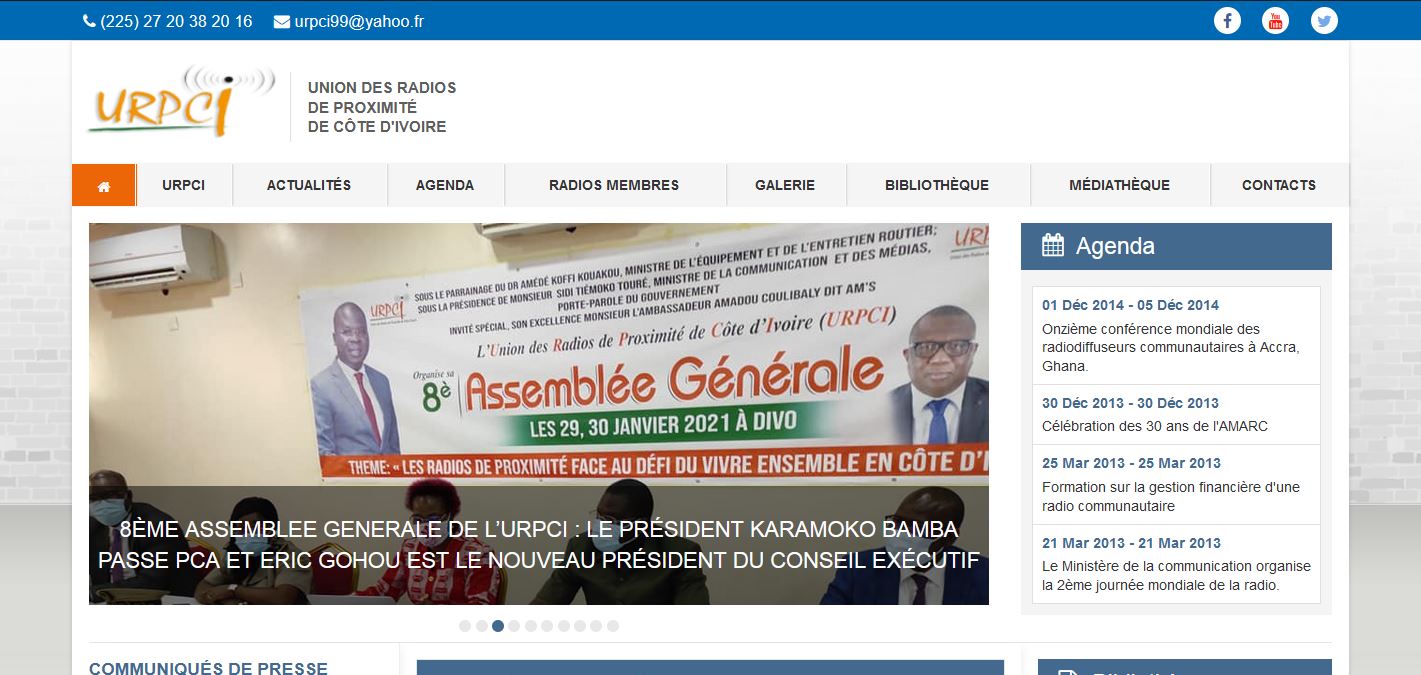The width and height of the screenshot is (1421, 675).
Task: Open the 8ème Assemblée Générale headline
Action: coord(538,545)
